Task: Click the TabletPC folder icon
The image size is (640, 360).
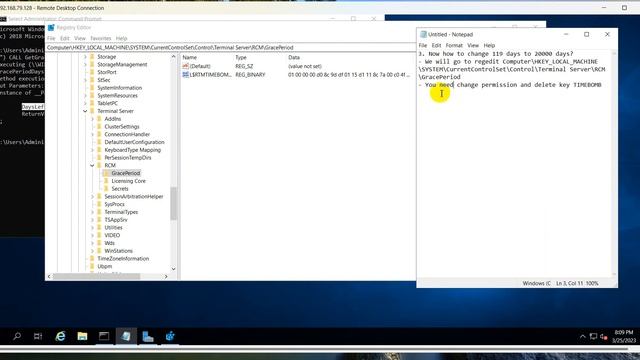Action: click(x=93, y=103)
